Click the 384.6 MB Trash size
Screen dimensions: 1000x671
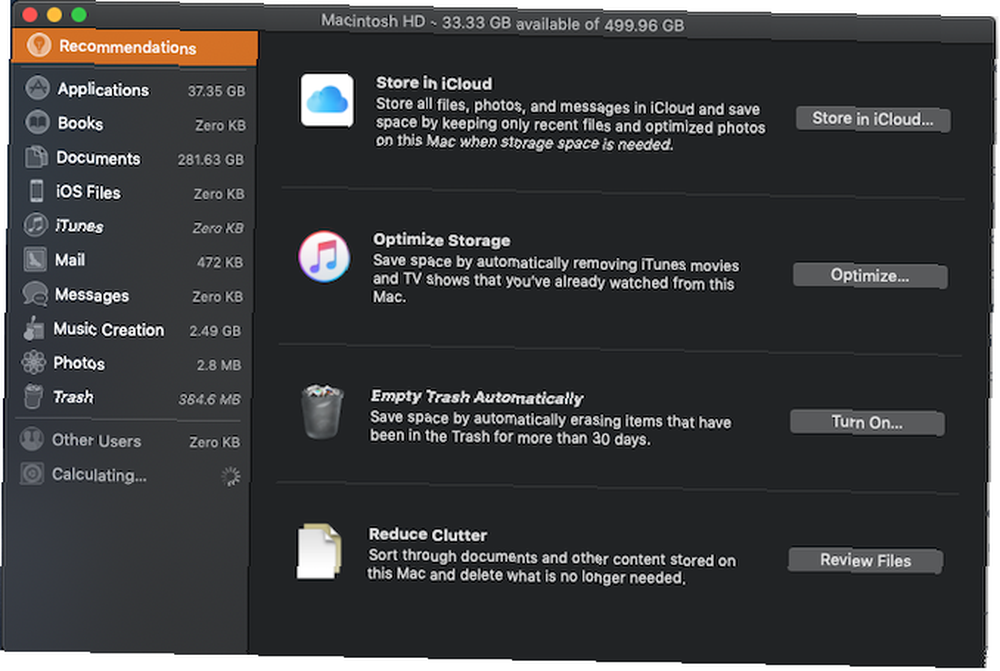click(209, 399)
